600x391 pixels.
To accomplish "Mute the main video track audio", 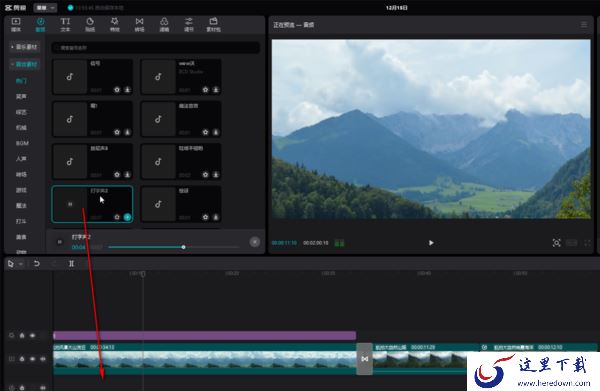I will [x=43, y=359].
